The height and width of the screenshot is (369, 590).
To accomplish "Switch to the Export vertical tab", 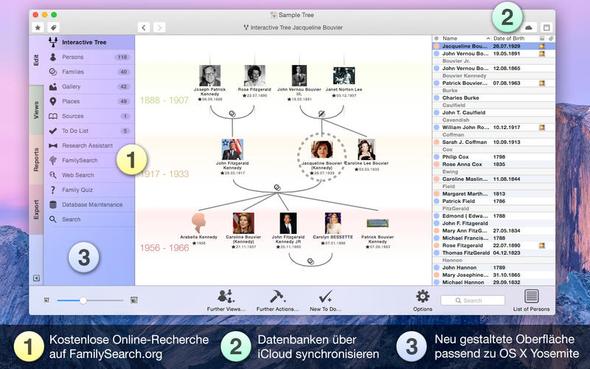I will pos(36,209).
